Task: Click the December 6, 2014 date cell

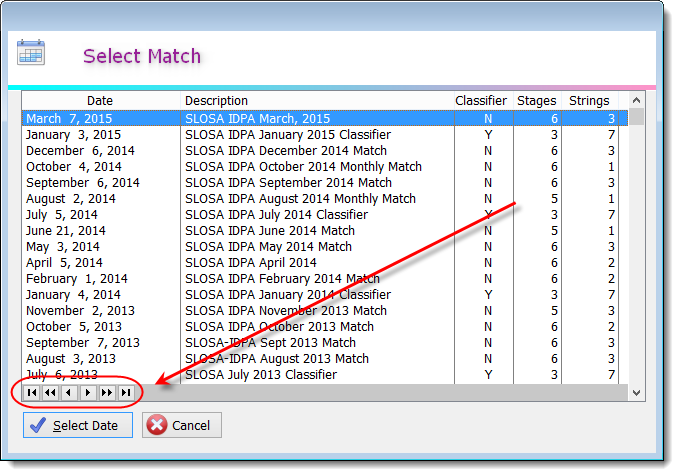Action: [x=80, y=151]
